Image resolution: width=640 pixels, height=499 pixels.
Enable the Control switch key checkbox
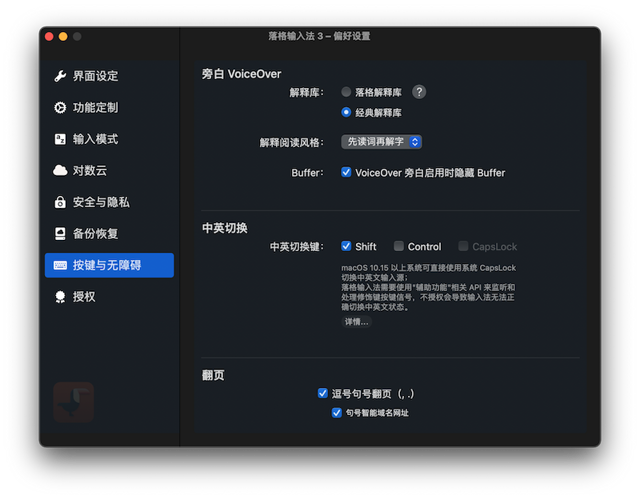[x=399, y=246]
